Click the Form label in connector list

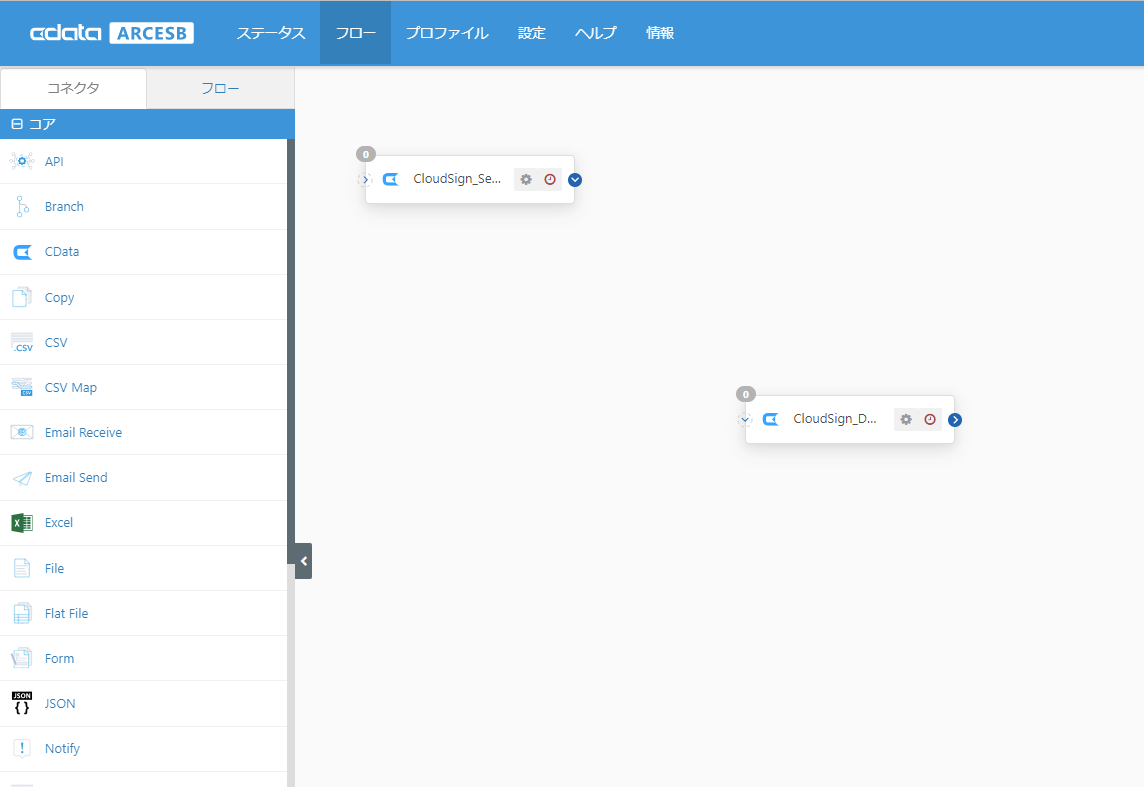point(59,658)
